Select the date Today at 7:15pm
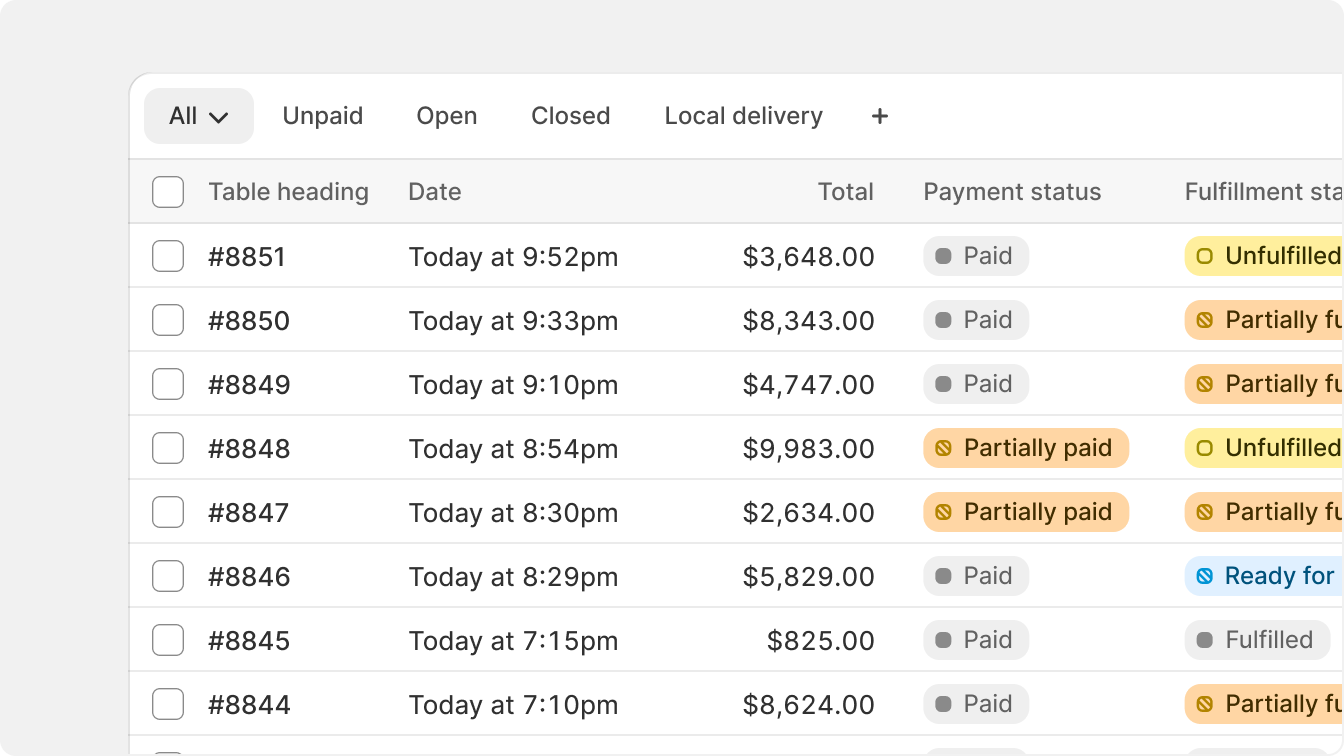 [513, 641]
